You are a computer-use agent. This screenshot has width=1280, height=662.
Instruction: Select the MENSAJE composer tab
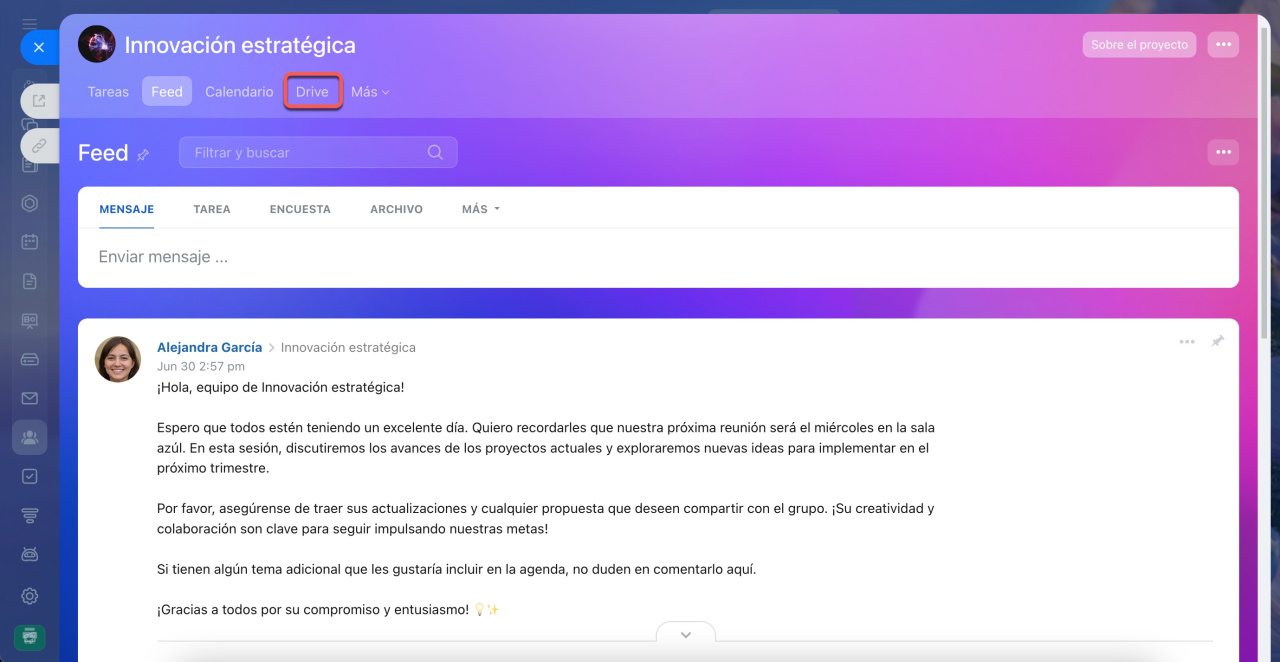click(127, 209)
